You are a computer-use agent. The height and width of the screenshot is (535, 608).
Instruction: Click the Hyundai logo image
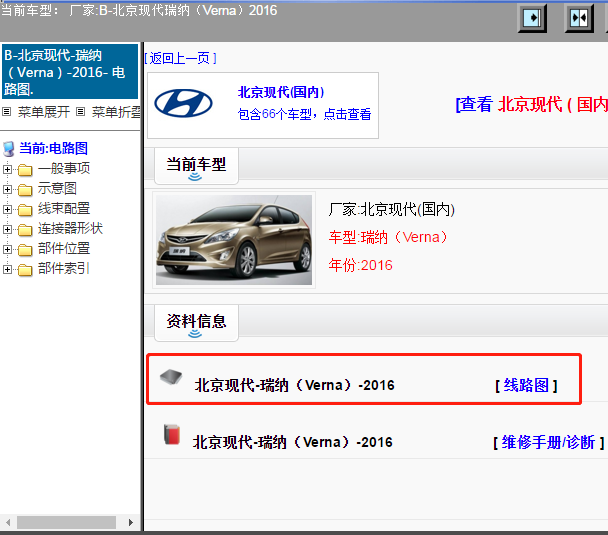[183, 104]
